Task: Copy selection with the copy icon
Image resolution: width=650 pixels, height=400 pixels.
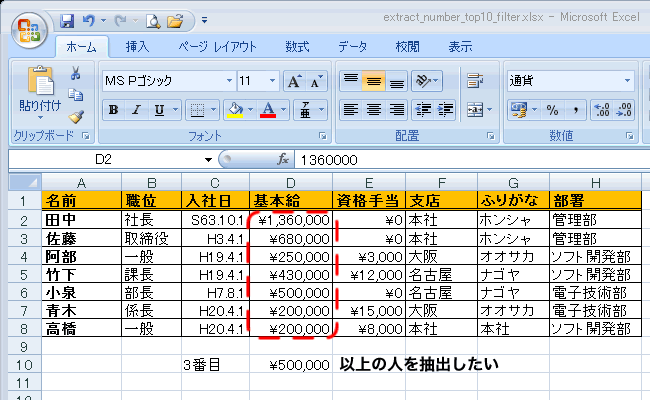Action: [x=75, y=95]
